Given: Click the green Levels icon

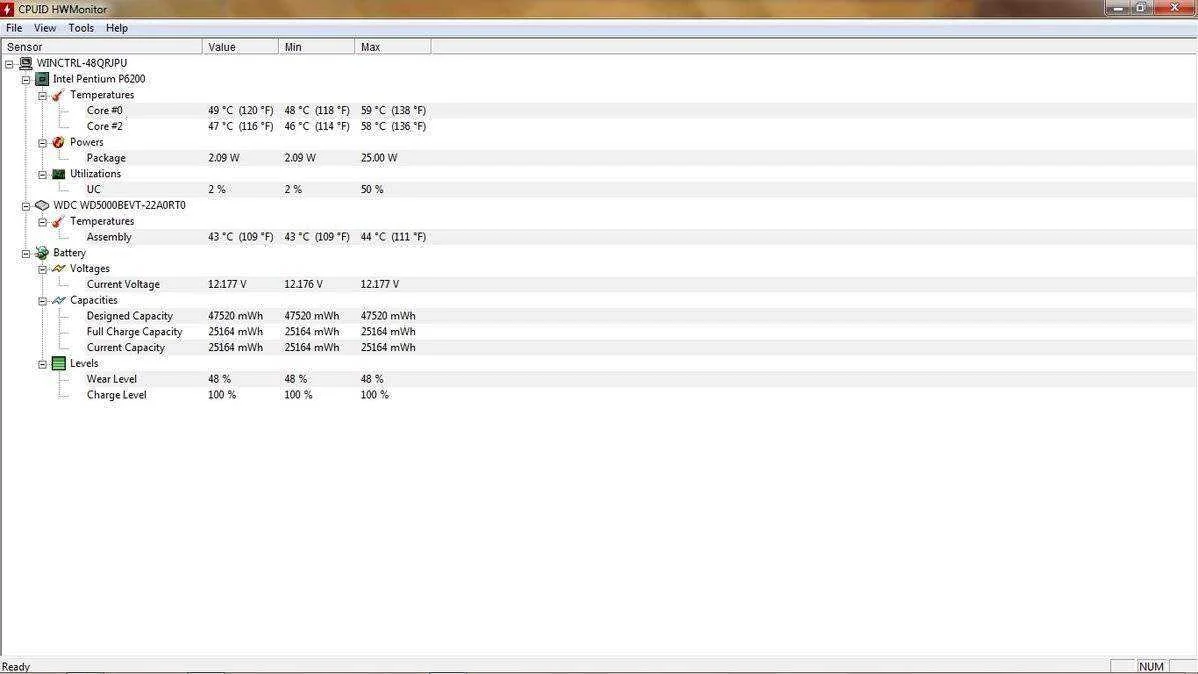Looking at the screenshot, I should [58, 364].
